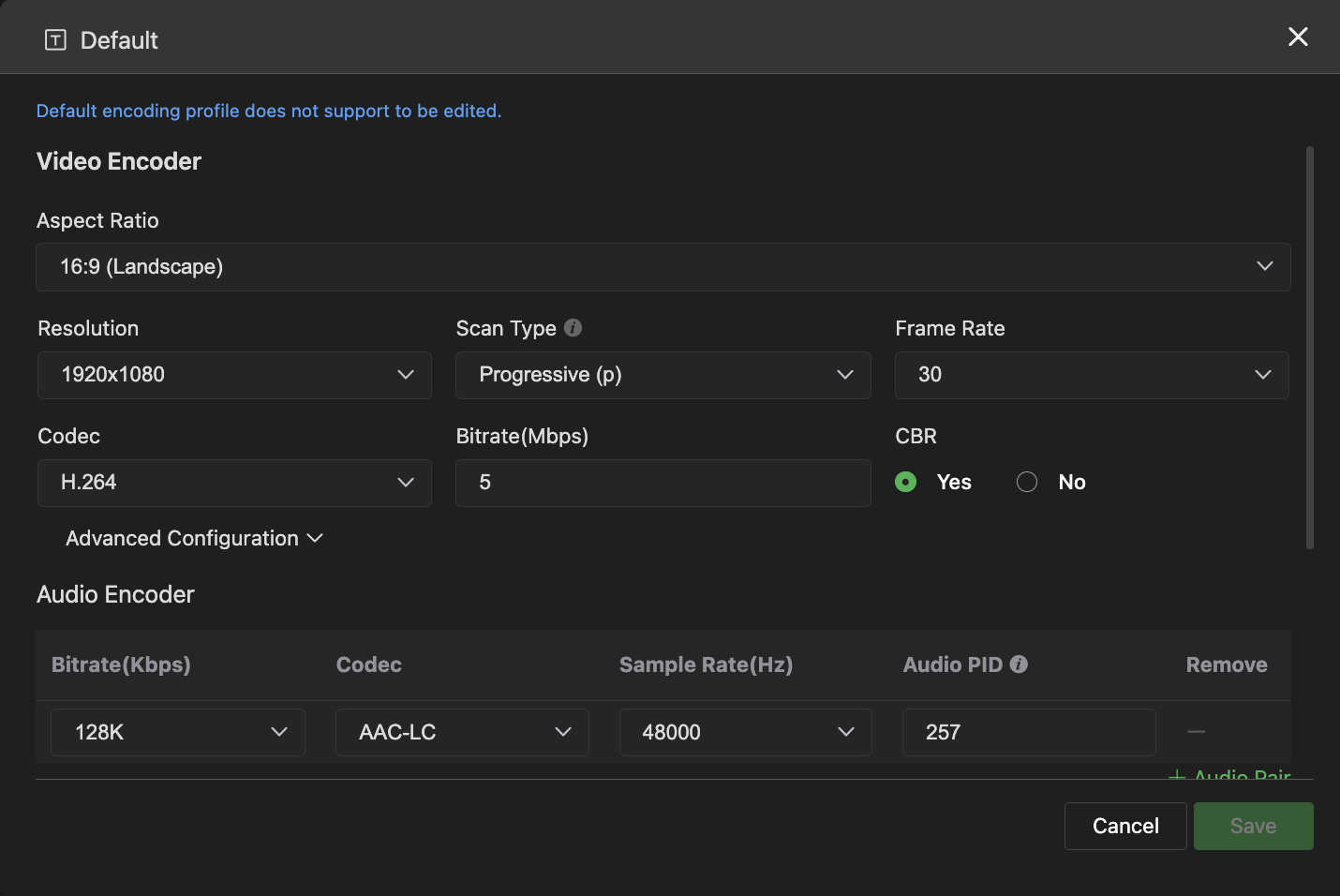The image size is (1340, 896).
Task: Open the video Codec H.264 dropdown
Action: click(x=234, y=483)
